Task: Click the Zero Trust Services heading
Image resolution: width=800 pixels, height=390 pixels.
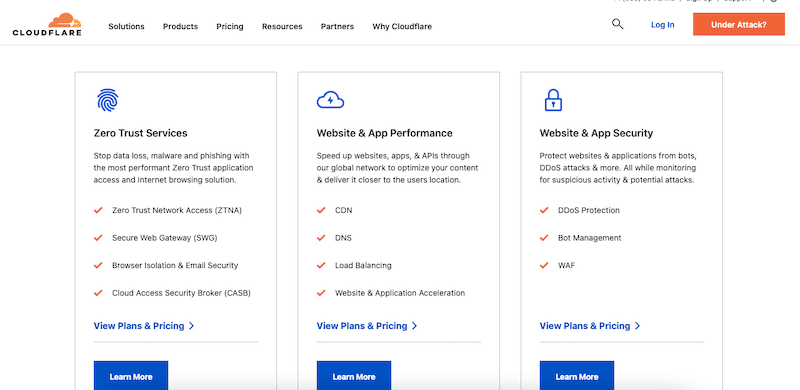Action: tap(140, 133)
